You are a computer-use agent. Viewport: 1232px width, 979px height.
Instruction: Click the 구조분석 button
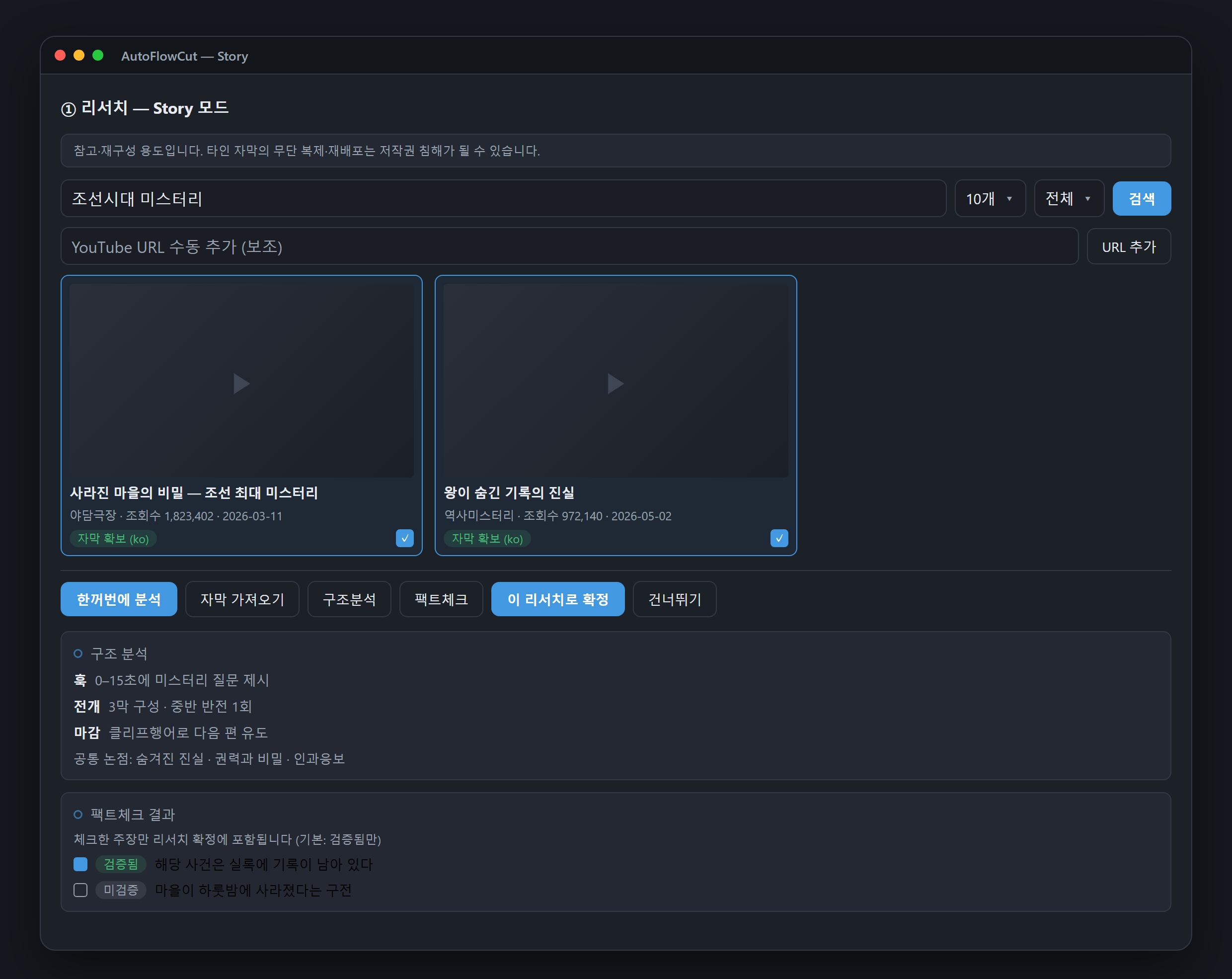349,599
